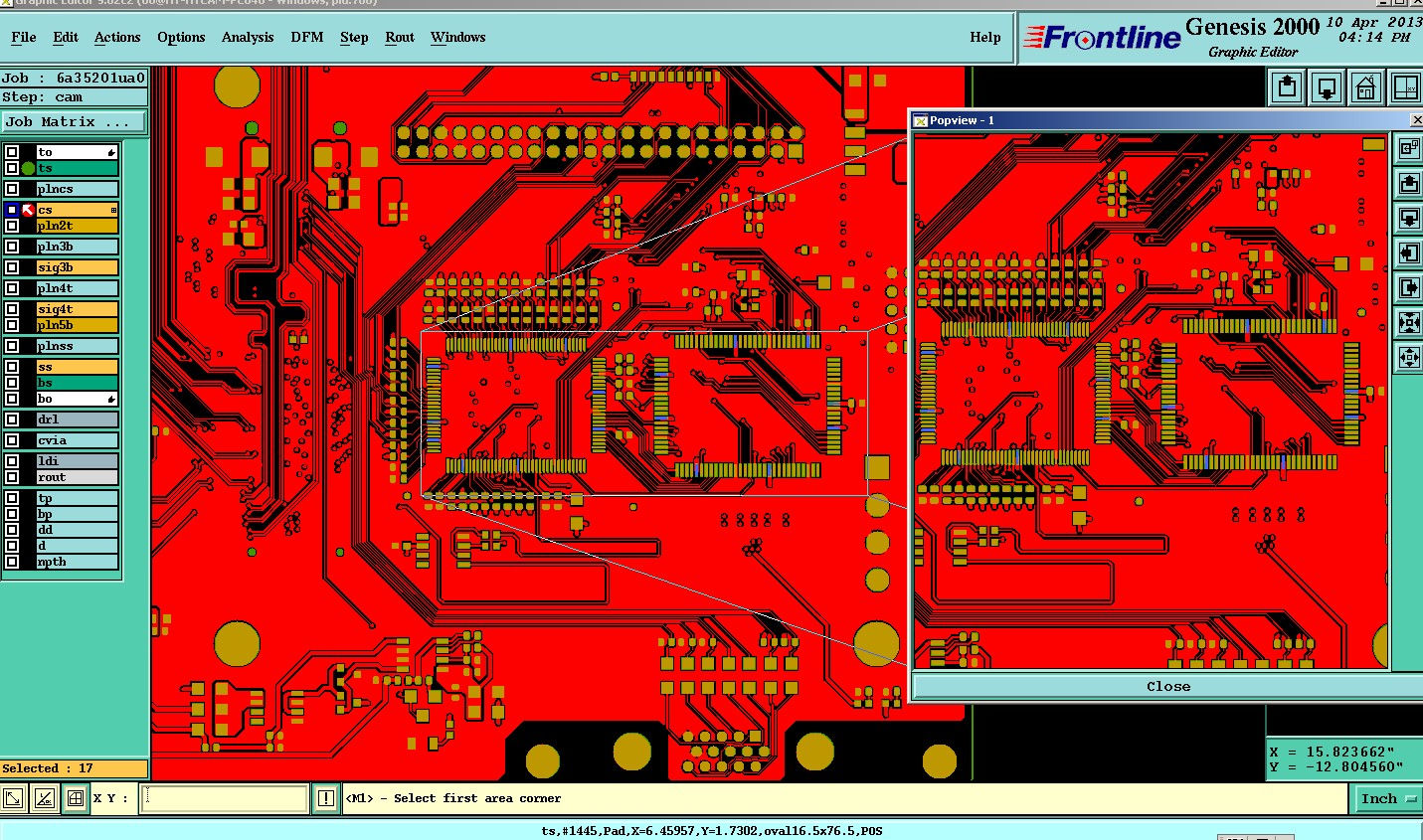Click the Popview pan up icon

click(1408, 183)
